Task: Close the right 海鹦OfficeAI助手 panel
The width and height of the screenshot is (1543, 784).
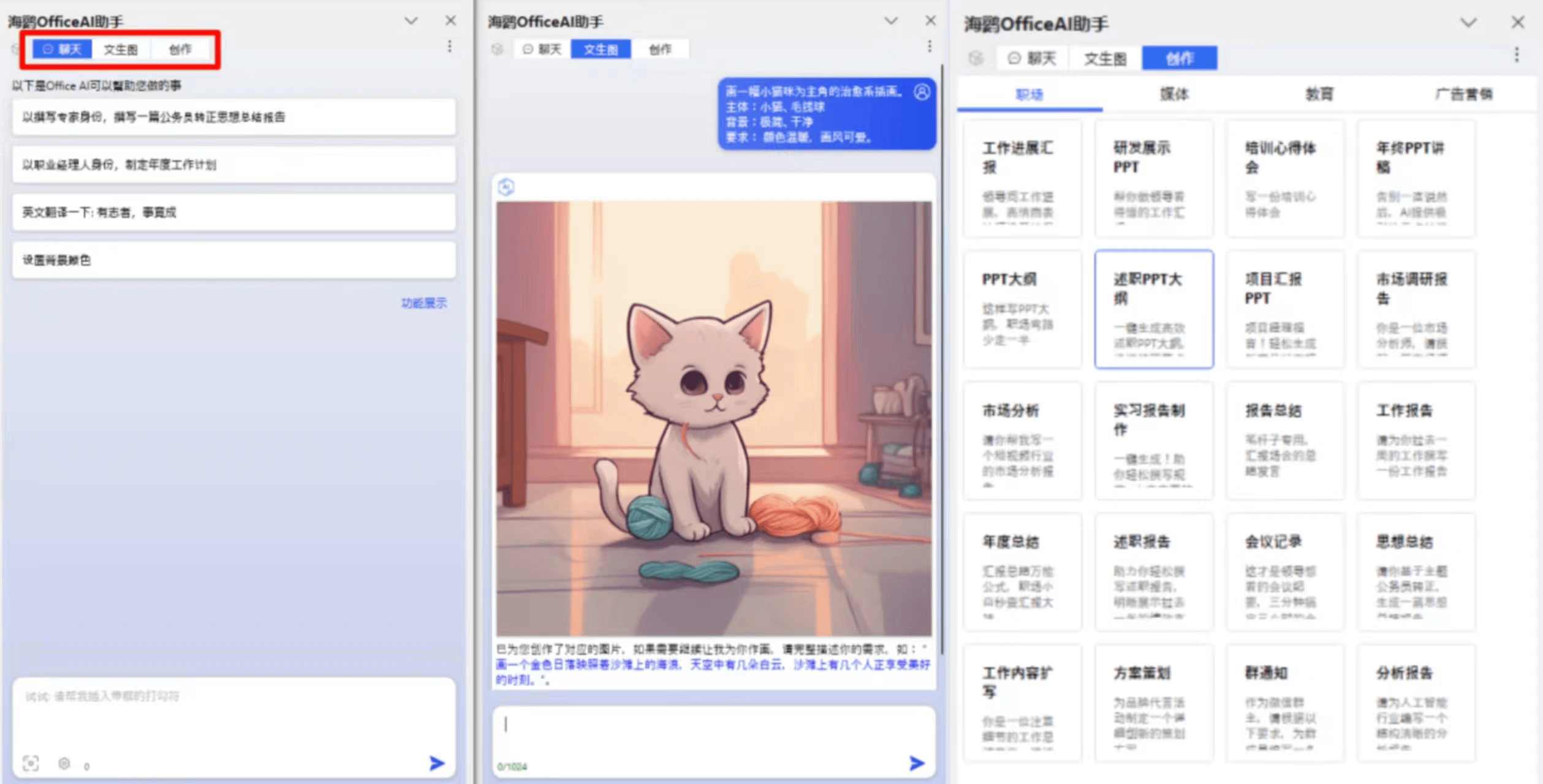Action: coord(1517,23)
